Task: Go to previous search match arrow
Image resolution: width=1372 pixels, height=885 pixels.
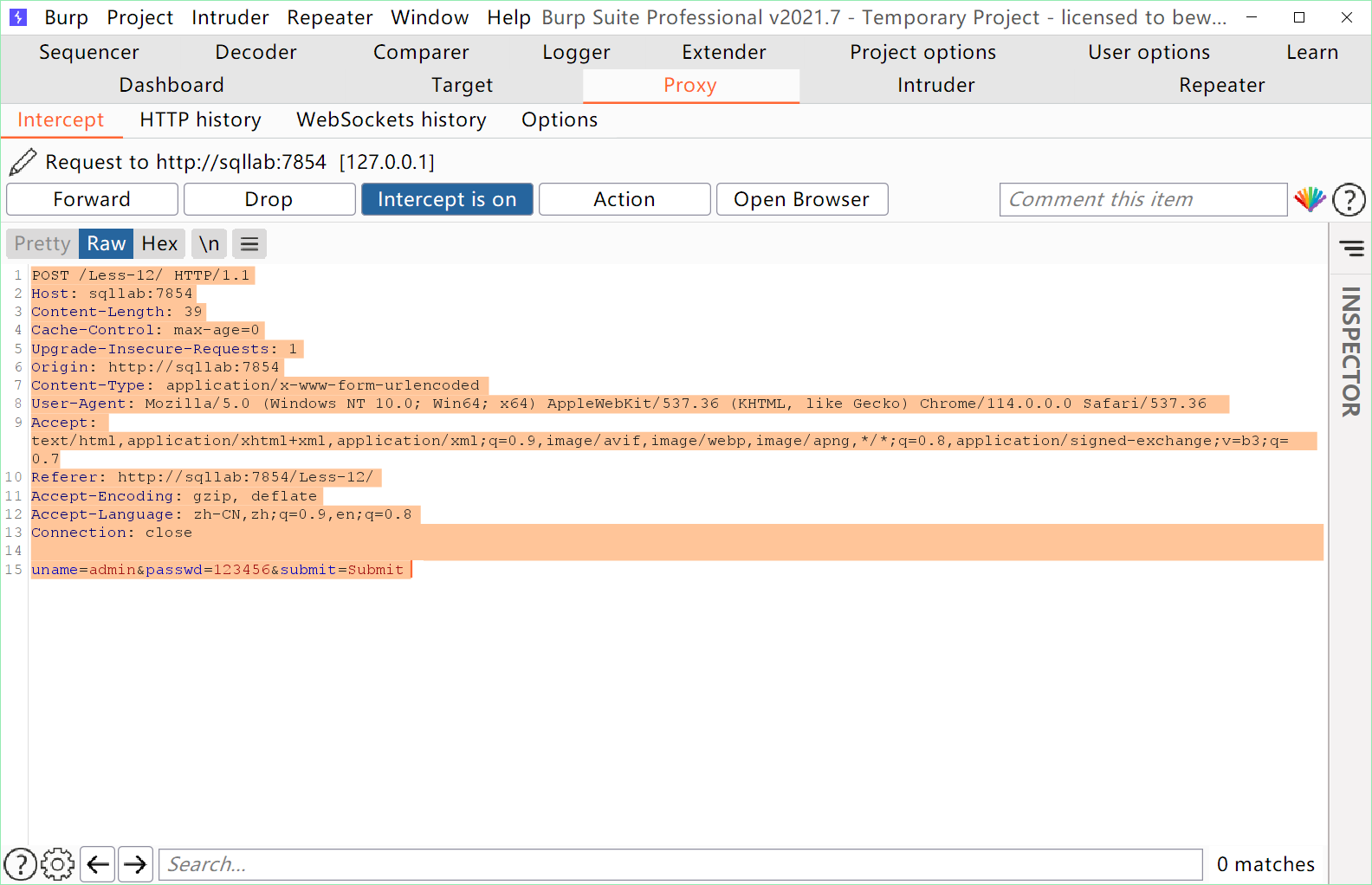Action: coord(98,864)
